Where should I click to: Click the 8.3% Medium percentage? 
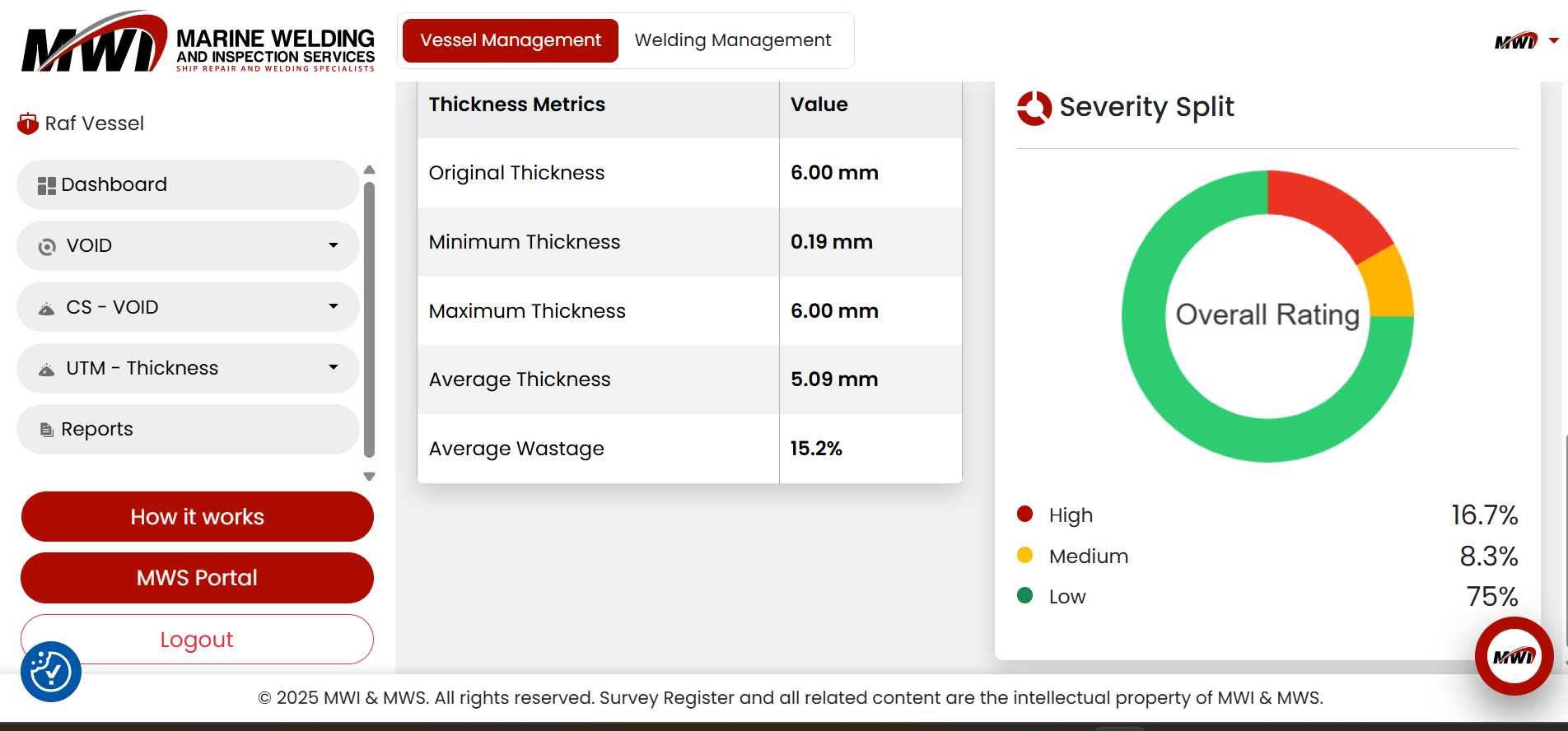(x=1489, y=556)
